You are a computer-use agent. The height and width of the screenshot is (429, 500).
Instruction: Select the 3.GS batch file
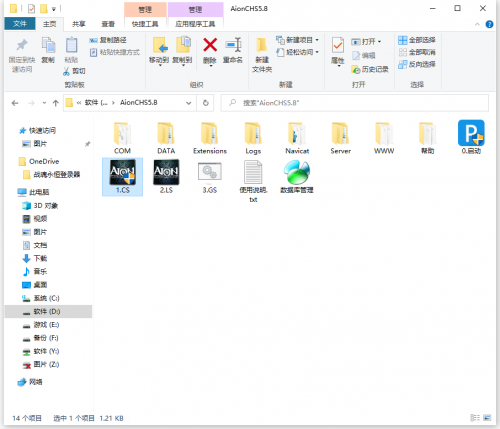coord(210,177)
